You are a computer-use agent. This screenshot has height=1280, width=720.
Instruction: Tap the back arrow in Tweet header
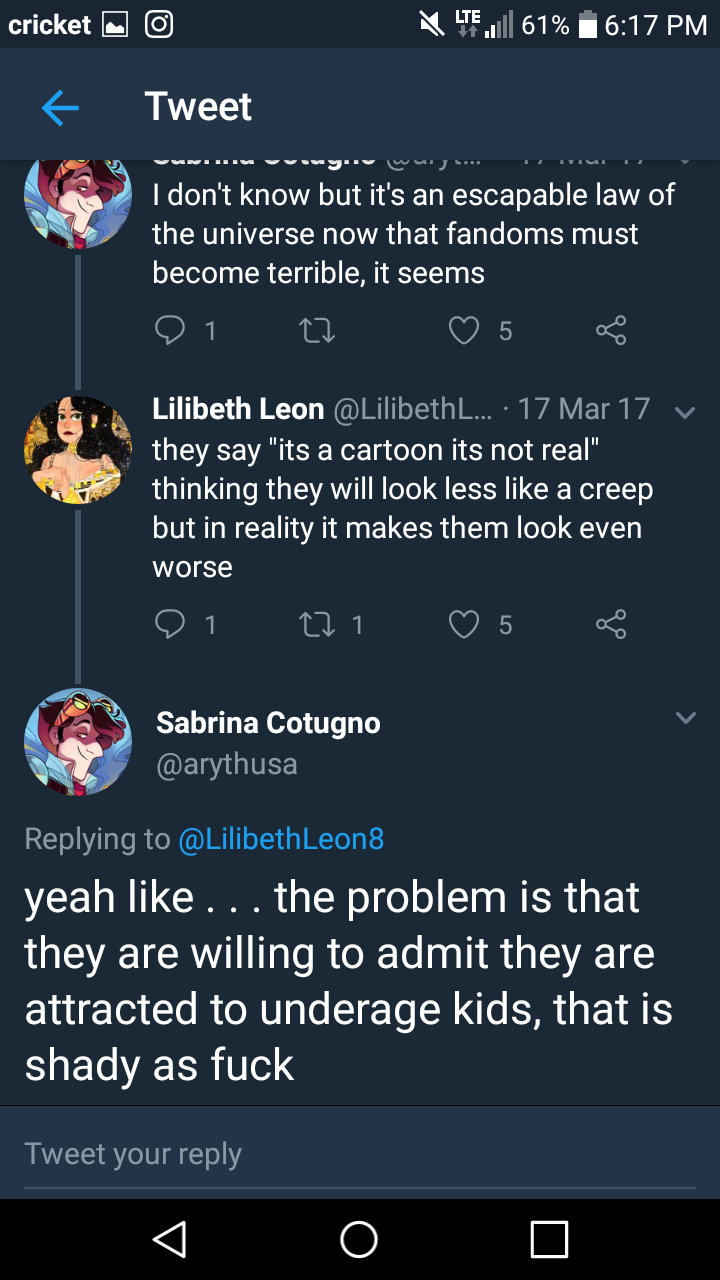click(60, 107)
